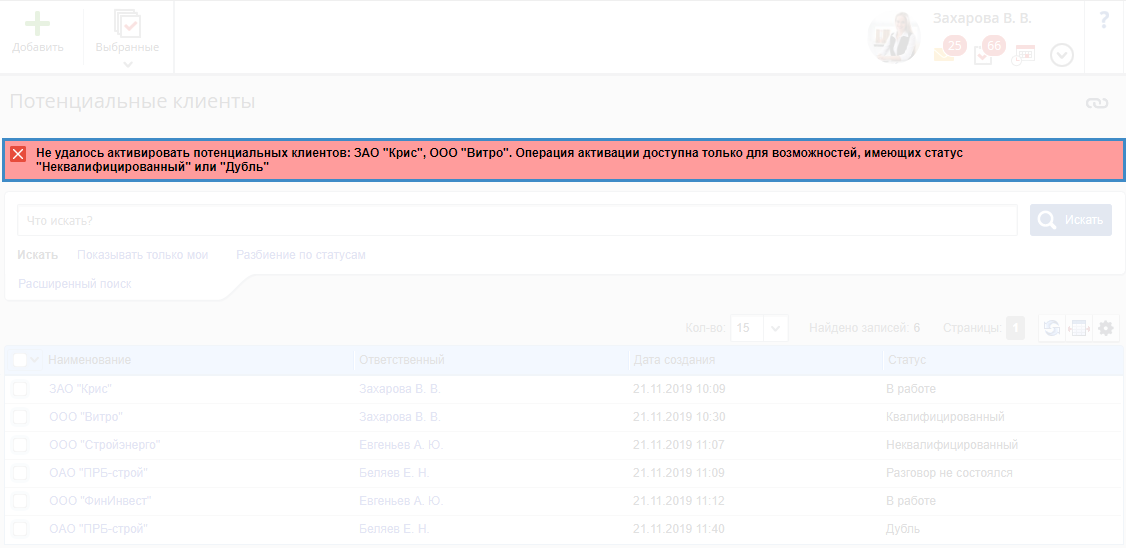Open list settings gear icon

point(1106,328)
